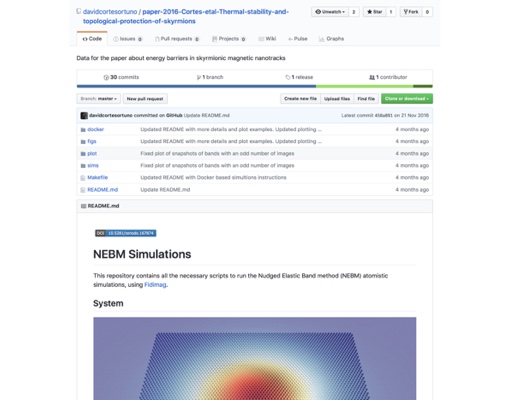The image size is (532, 400).
Task: Click the New pull request button
Action: coord(145,99)
